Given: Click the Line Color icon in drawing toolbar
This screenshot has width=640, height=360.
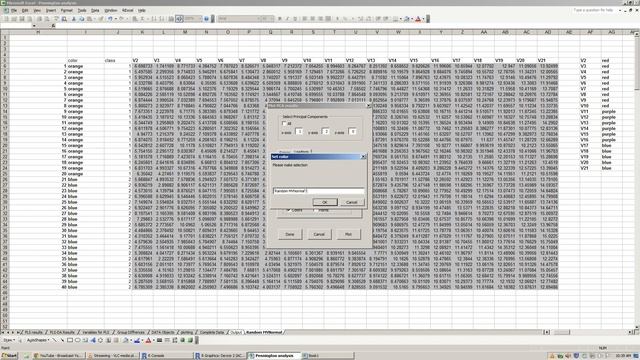Looking at the screenshot, I should [x=137, y=340].
